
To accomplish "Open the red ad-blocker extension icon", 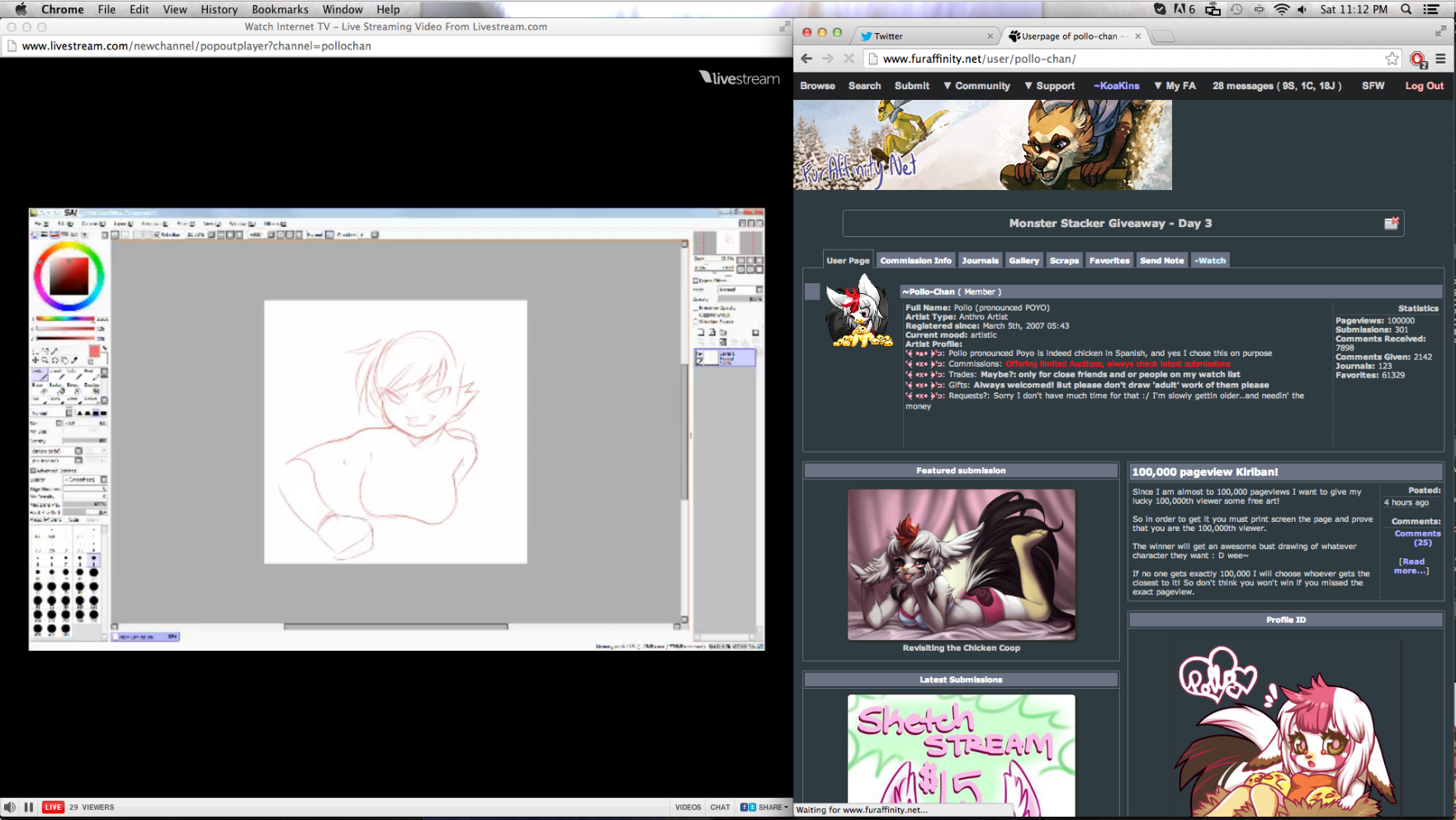I will 1418,59.
